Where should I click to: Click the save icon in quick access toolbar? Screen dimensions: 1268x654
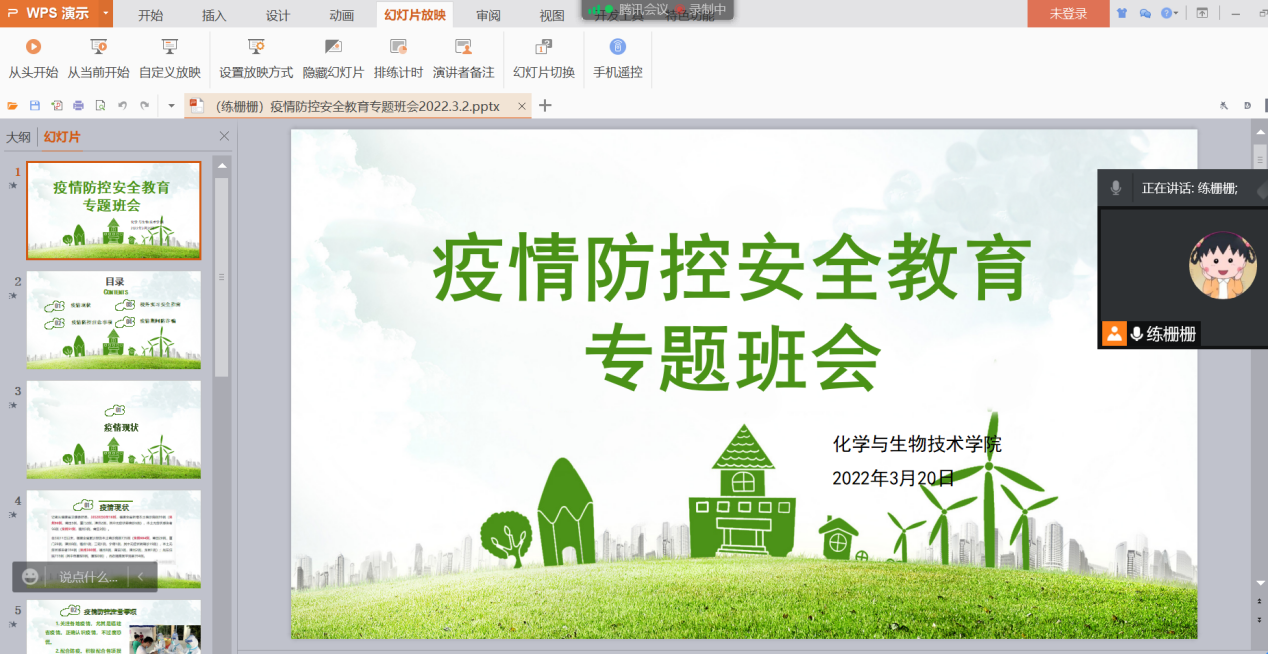35,106
